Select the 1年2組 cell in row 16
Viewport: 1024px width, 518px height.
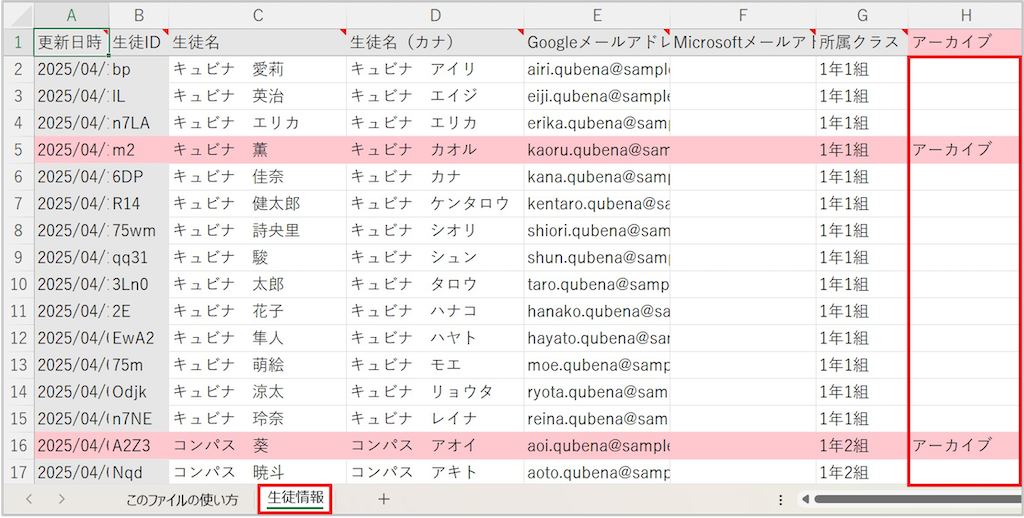861,445
